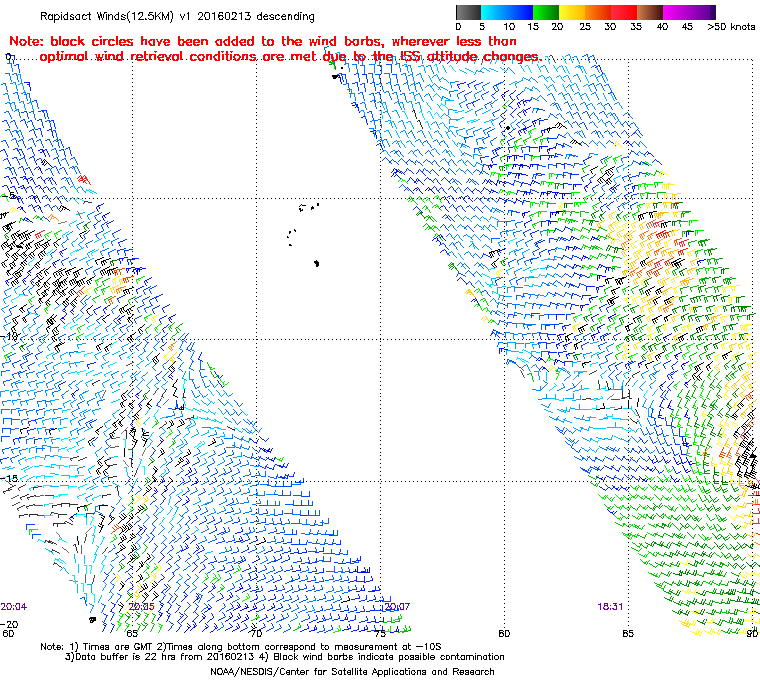Click the 'NOAA/NESDIS/Center for Satellite Applications and Research' credit

coord(352,672)
